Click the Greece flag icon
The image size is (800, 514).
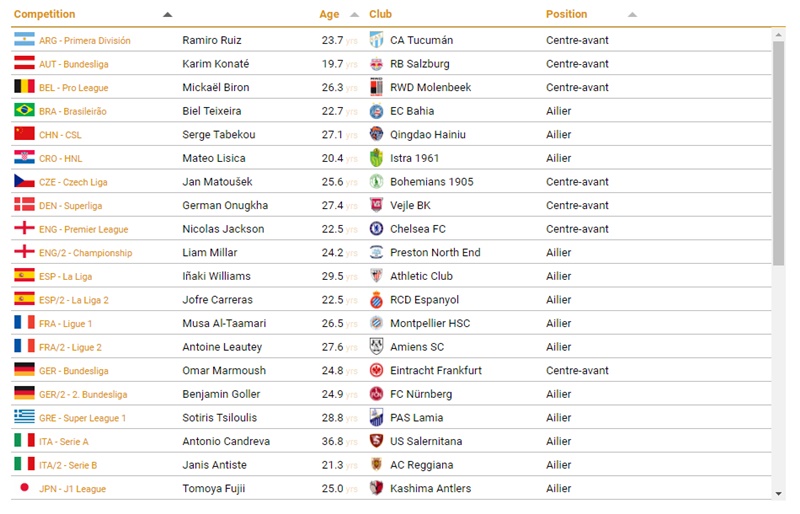(x=24, y=417)
